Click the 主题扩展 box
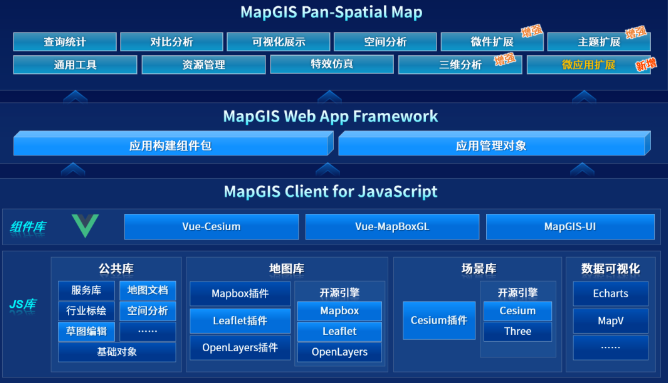The height and width of the screenshot is (383, 668). (599, 42)
